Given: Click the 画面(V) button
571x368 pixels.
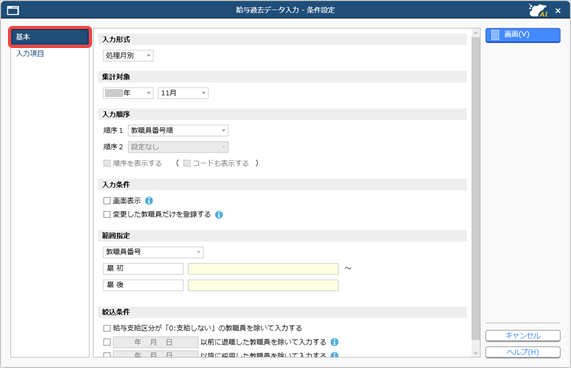Looking at the screenshot, I should point(523,35).
